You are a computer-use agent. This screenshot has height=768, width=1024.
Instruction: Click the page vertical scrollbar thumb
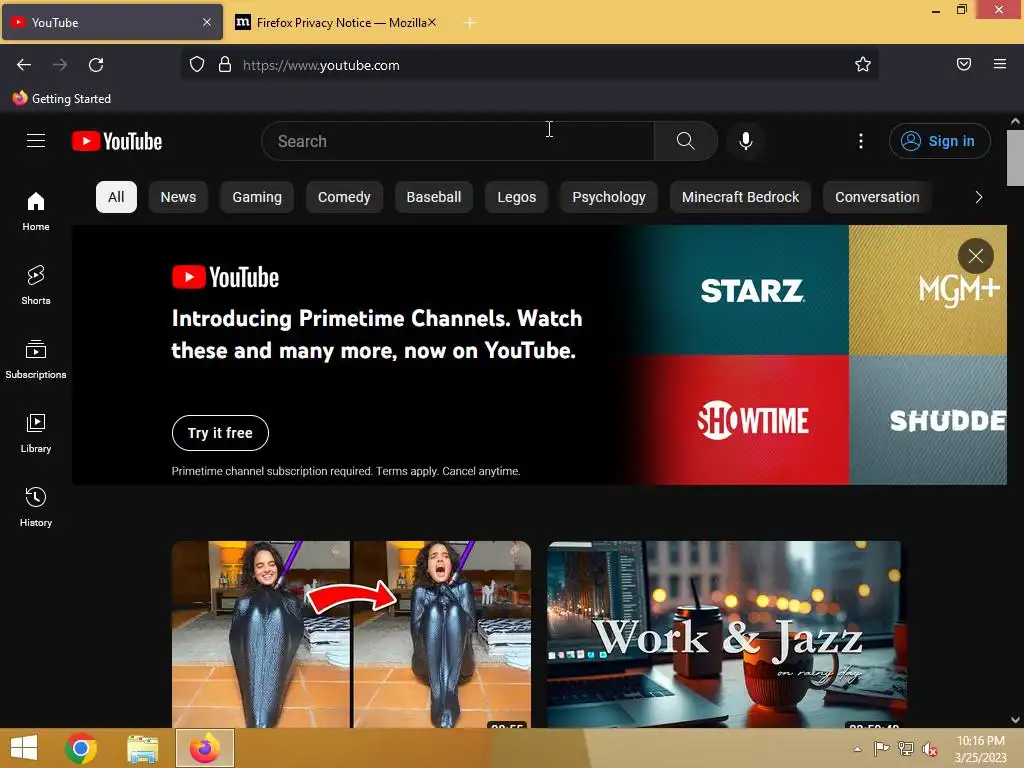(1015, 158)
